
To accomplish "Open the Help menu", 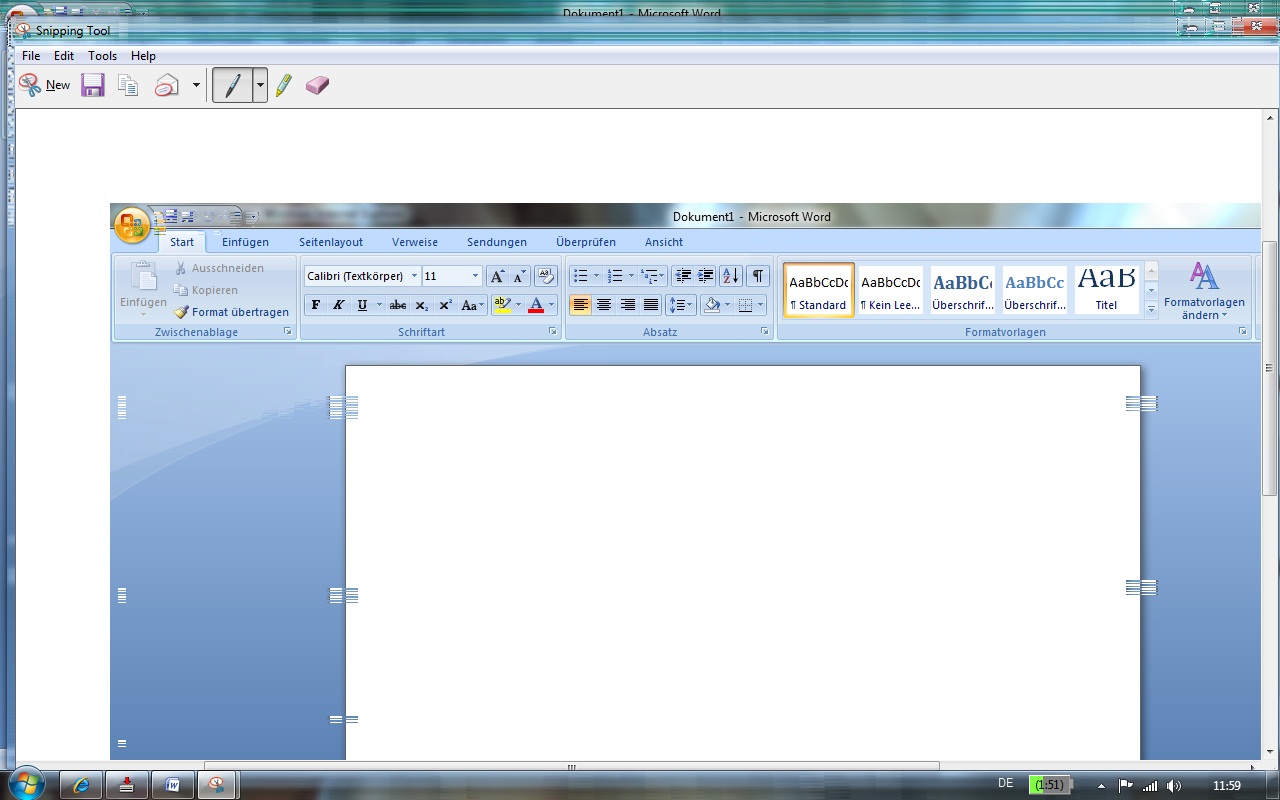I will tap(143, 56).
